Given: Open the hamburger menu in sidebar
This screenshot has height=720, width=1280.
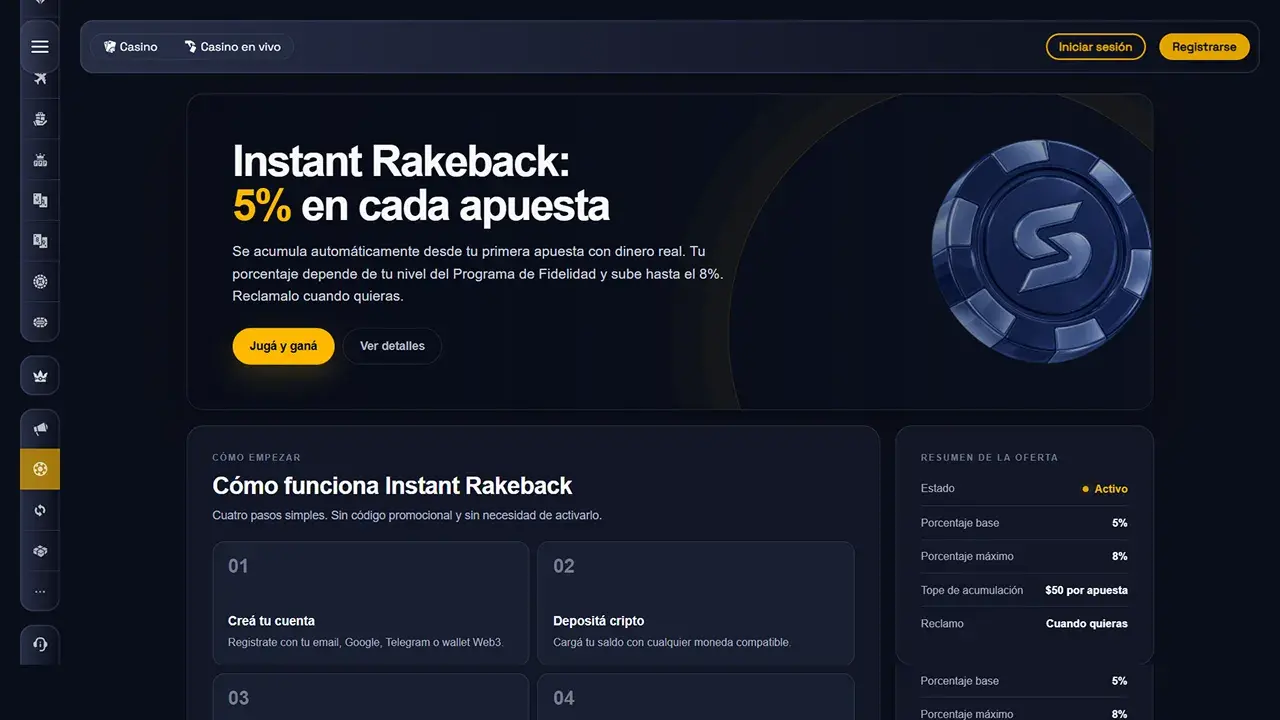Looking at the screenshot, I should pyautogui.click(x=40, y=47).
